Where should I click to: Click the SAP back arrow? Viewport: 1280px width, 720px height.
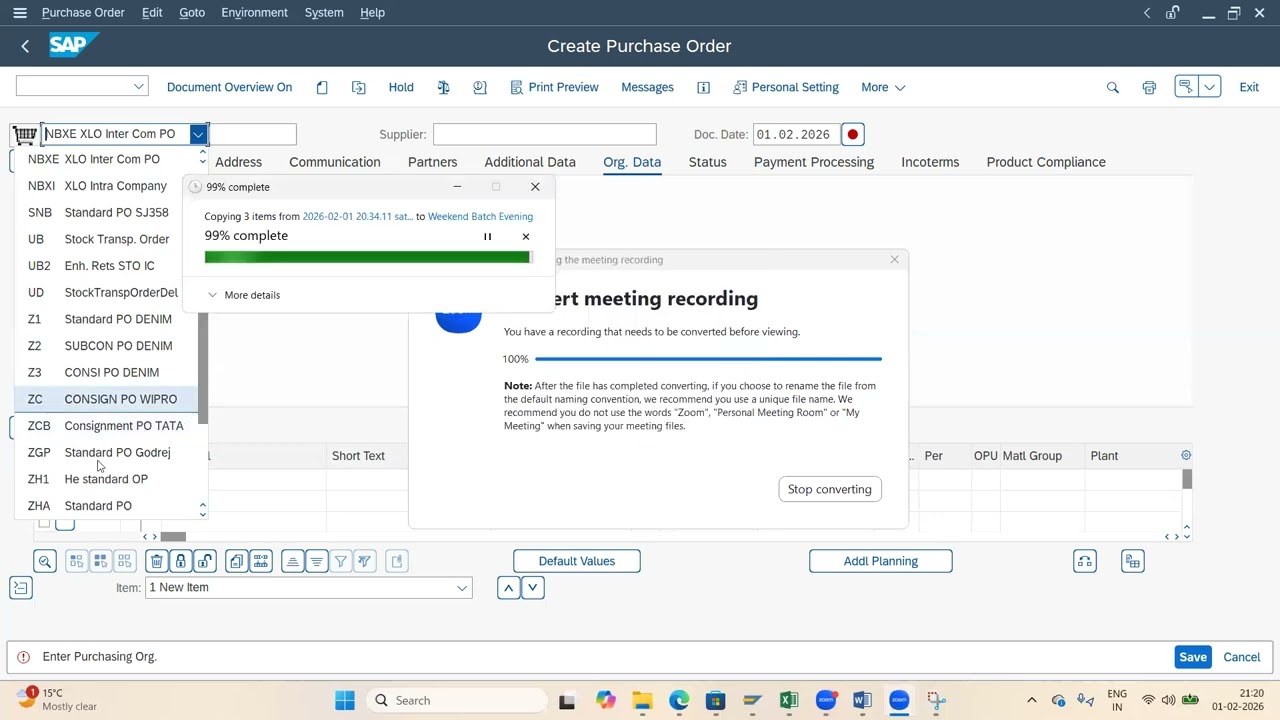[x=25, y=46]
